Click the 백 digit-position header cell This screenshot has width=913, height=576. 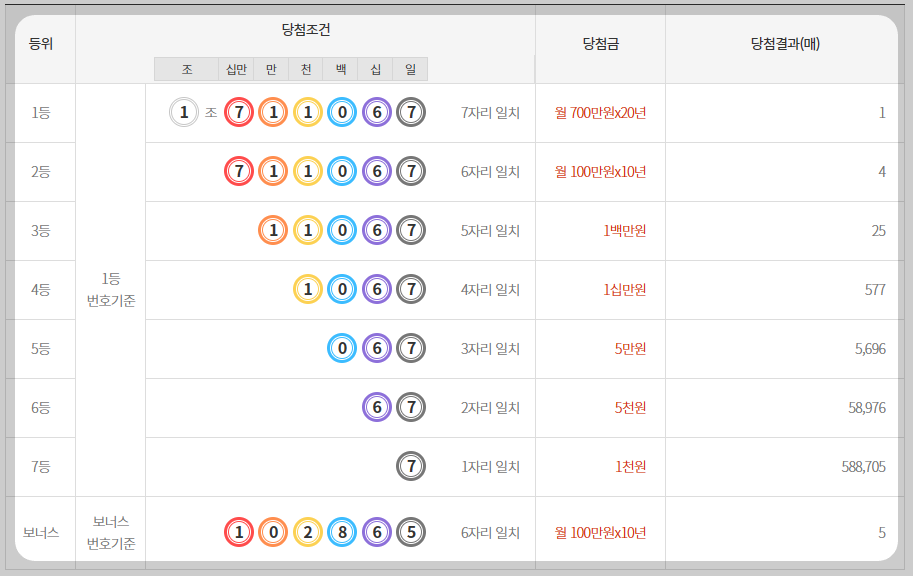341,69
